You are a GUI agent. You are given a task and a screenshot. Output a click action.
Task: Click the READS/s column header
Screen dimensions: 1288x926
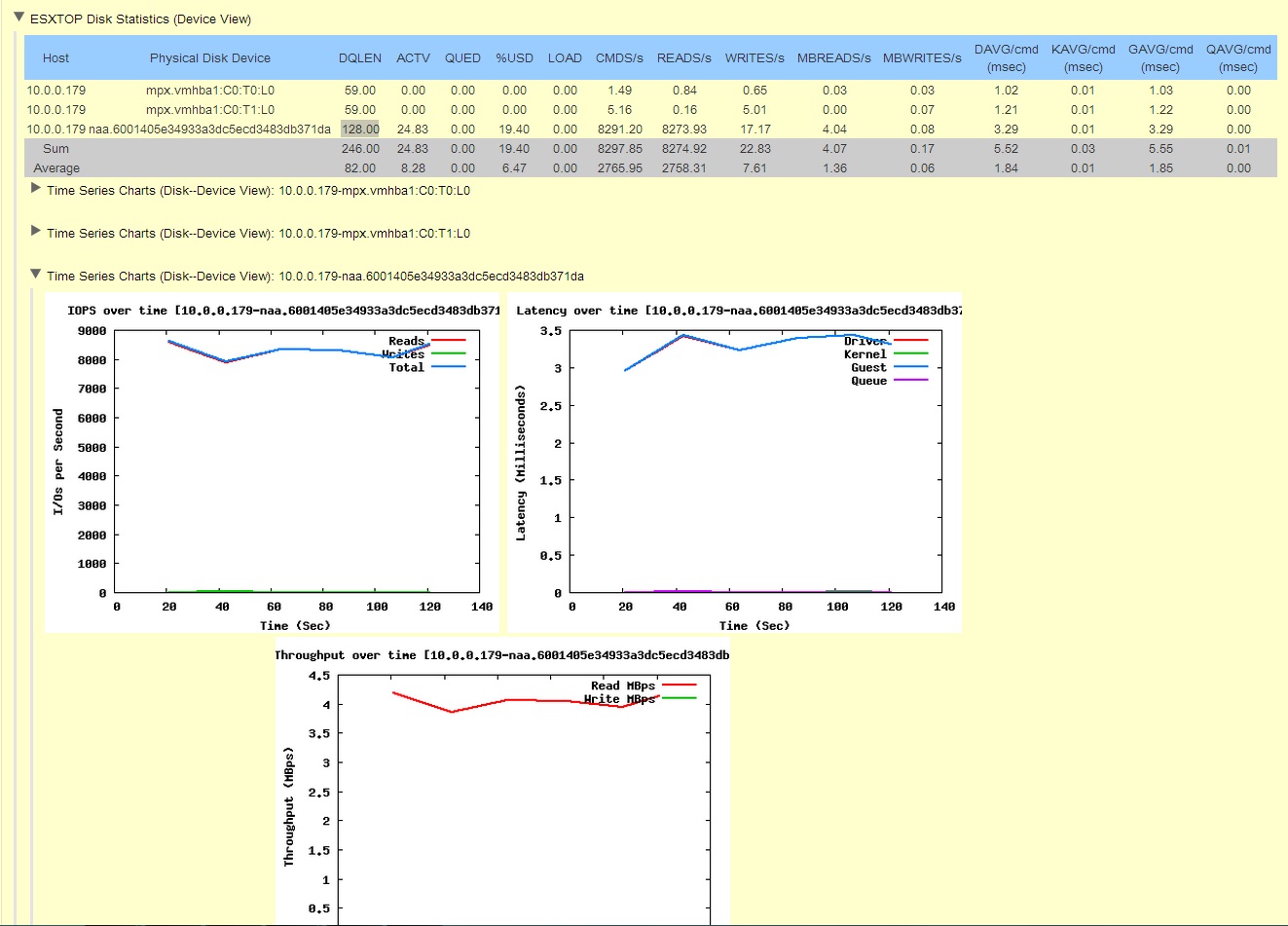click(x=683, y=57)
